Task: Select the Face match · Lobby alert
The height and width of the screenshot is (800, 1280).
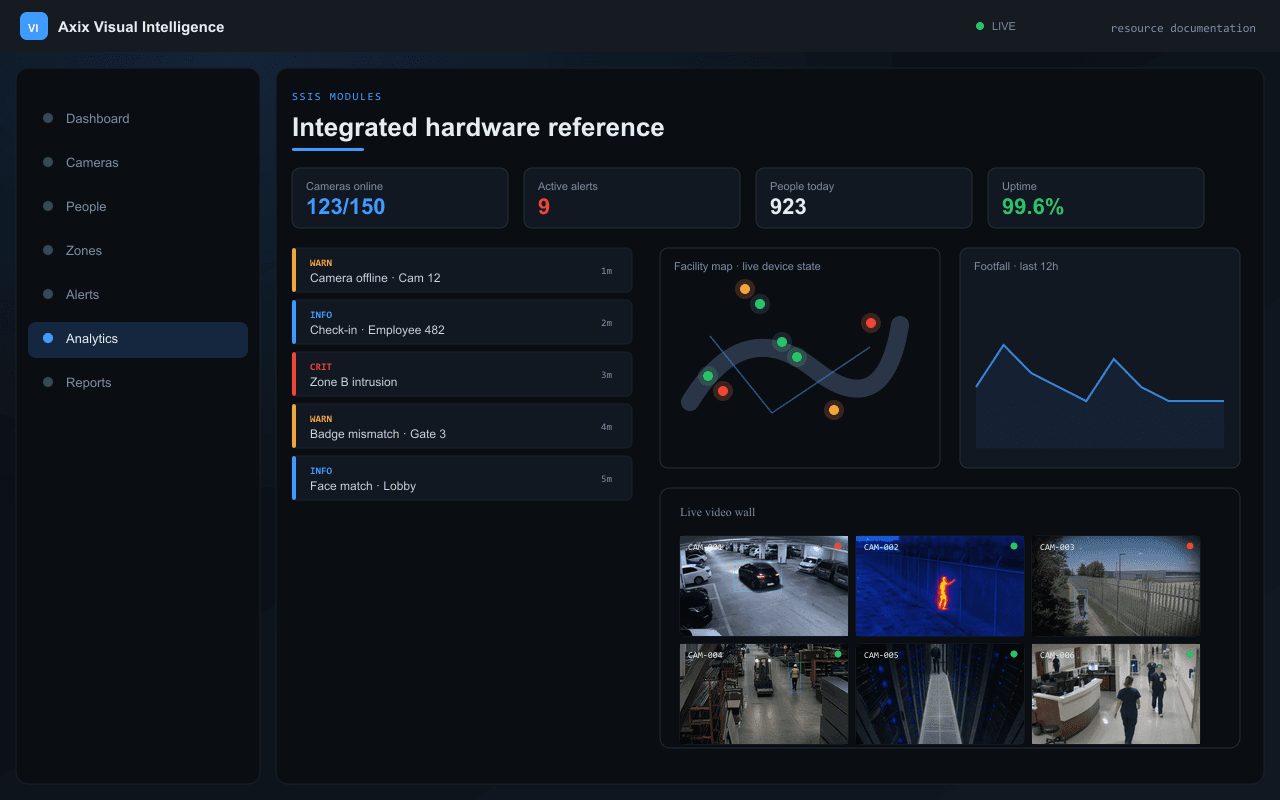Action: (x=462, y=478)
